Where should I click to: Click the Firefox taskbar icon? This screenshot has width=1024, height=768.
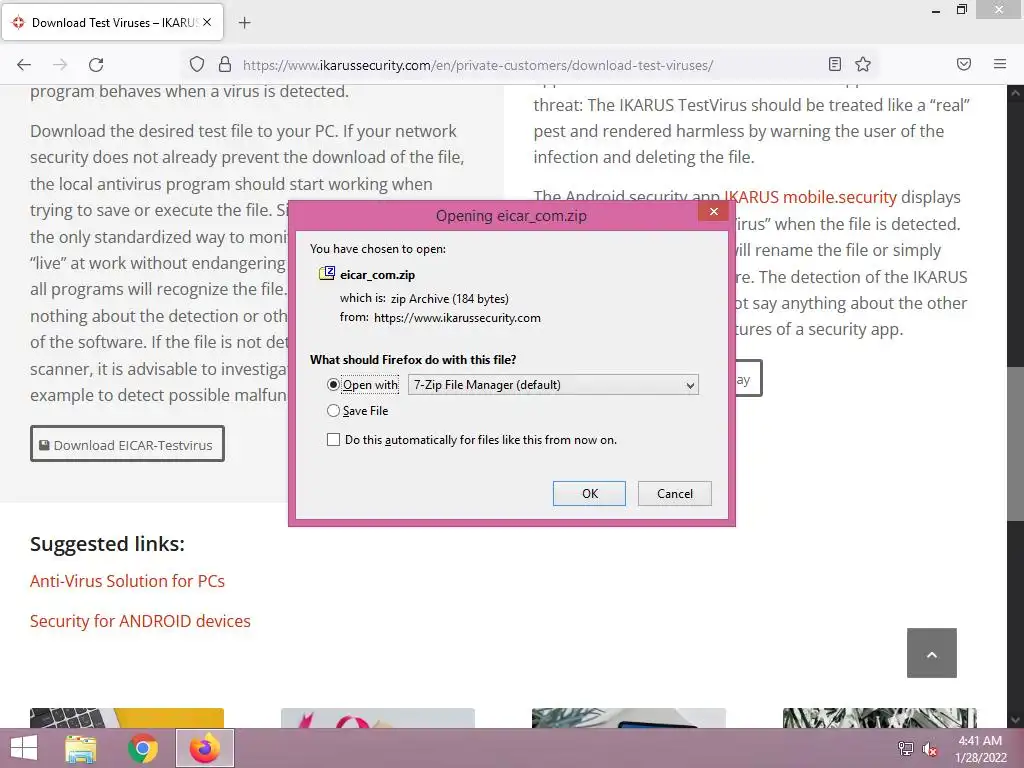coord(205,748)
